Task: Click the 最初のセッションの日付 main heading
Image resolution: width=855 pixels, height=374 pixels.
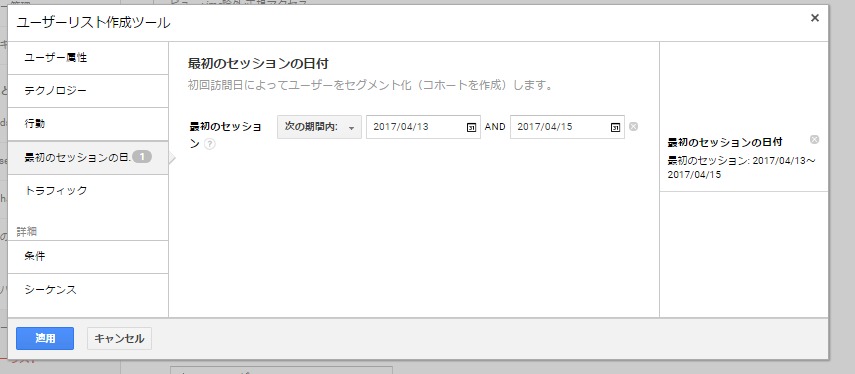Action: 258,64
